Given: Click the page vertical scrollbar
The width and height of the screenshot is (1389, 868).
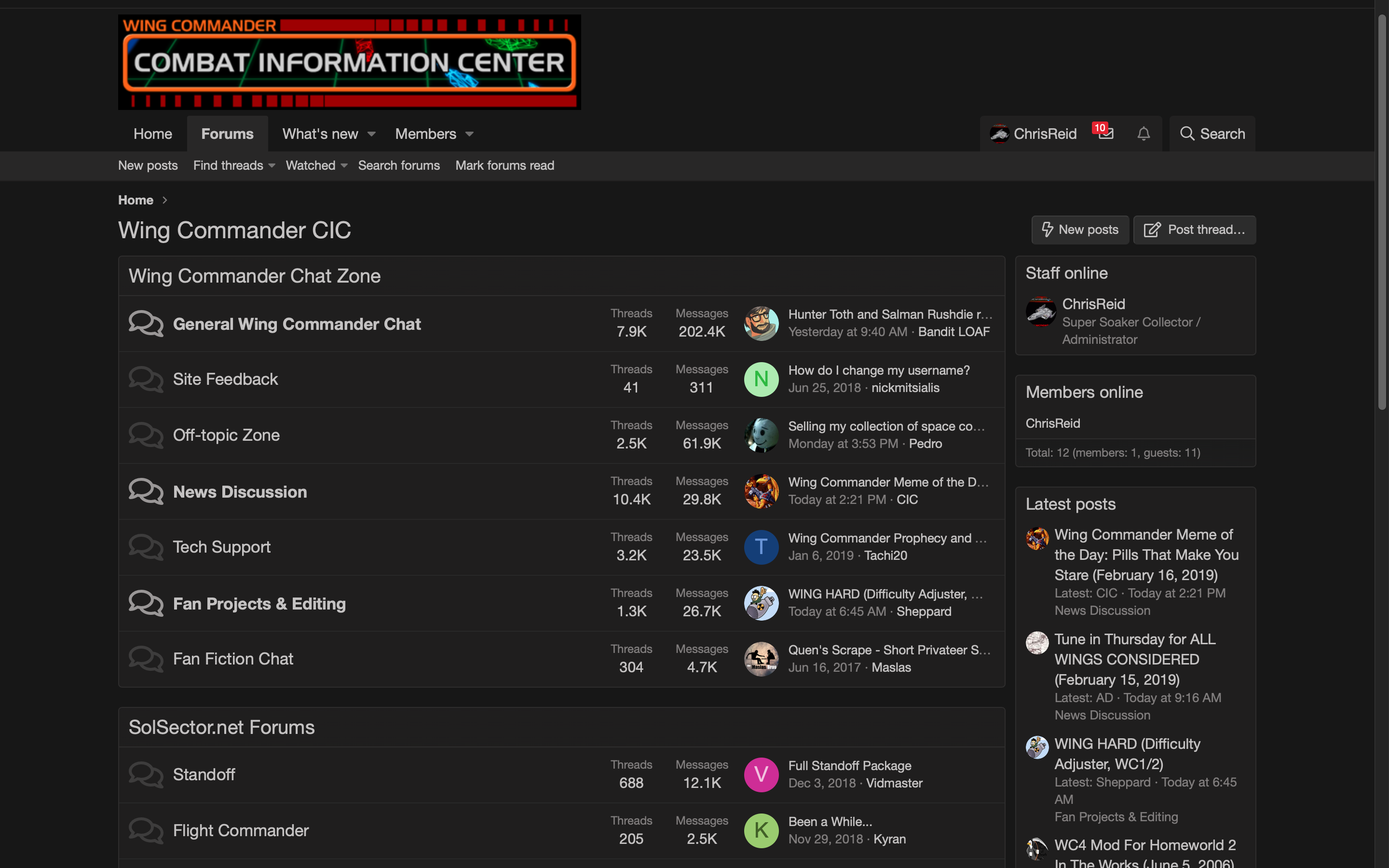Looking at the screenshot, I should pos(1382,212).
